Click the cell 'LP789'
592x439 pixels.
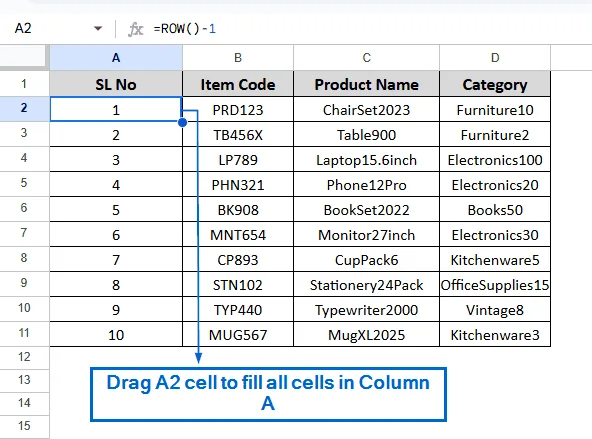pos(238,160)
